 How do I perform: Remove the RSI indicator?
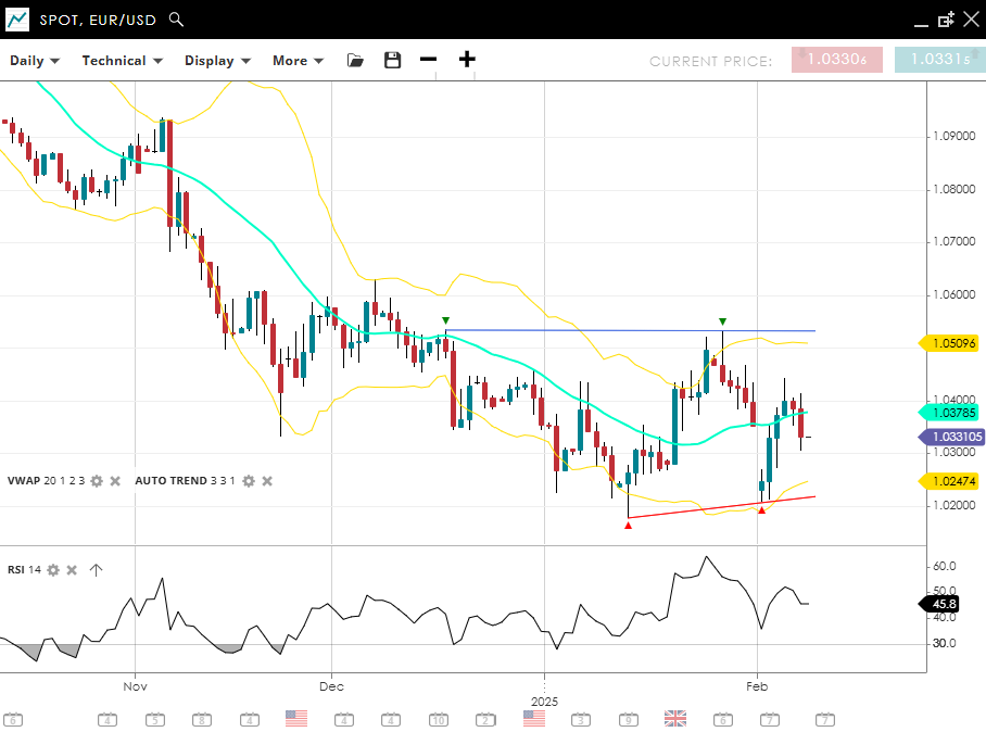point(72,570)
